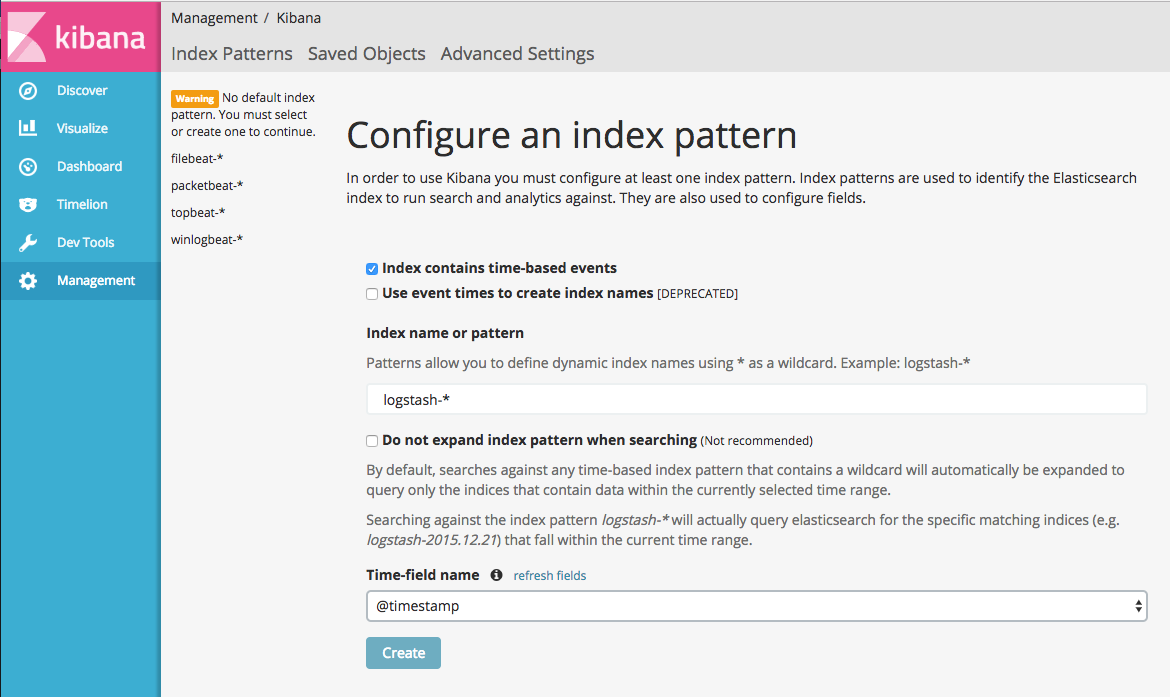Image resolution: width=1170 pixels, height=697 pixels.
Task: Select the Dev Tools label in sidebar
Action: [86, 243]
